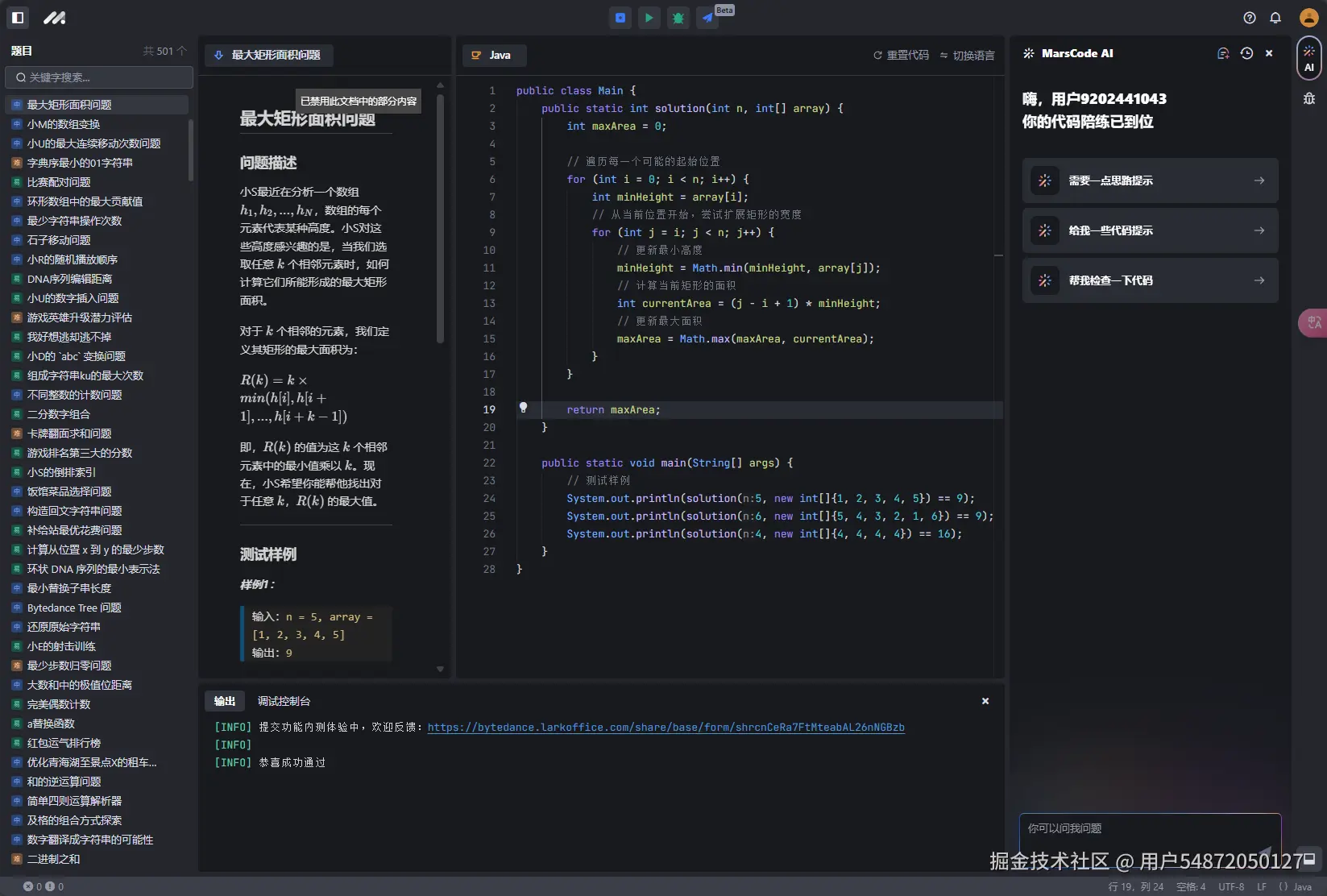
Task: Switch to the 输出 tab
Action: click(x=225, y=701)
